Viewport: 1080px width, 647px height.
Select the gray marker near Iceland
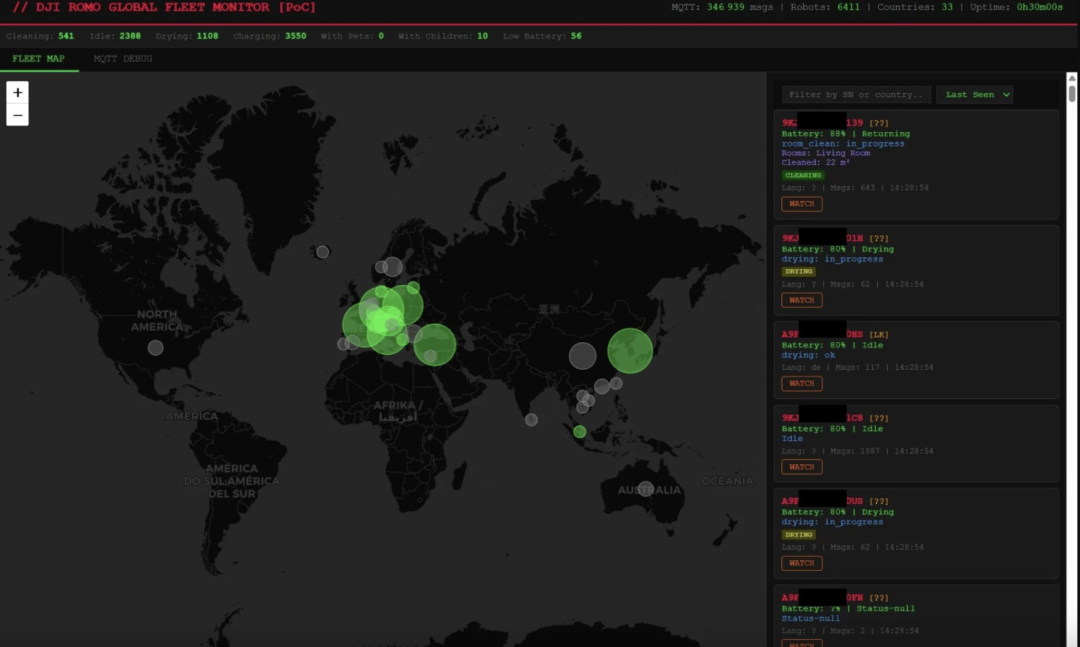pos(322,252)
